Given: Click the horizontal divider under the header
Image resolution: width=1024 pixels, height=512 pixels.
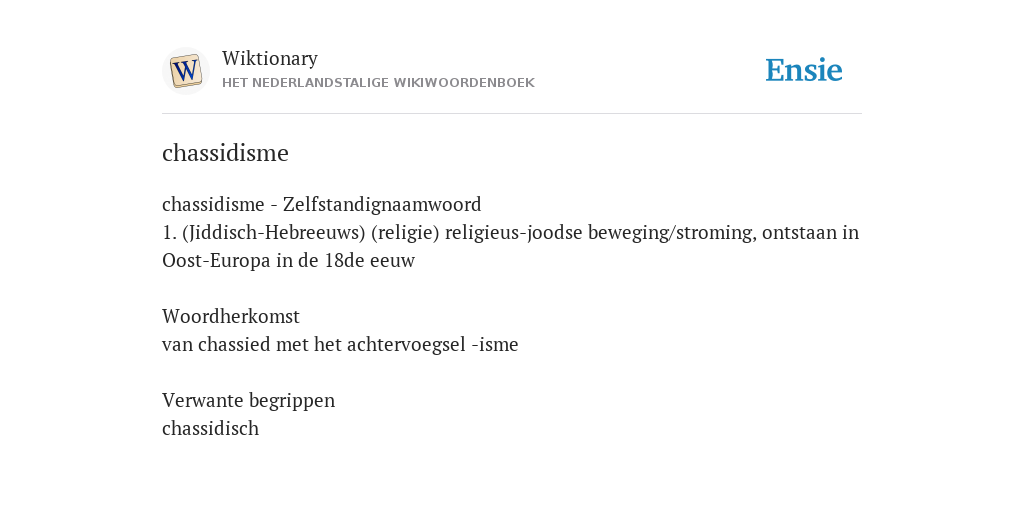Looking at the screenshot, I should [x=512, y=114].
